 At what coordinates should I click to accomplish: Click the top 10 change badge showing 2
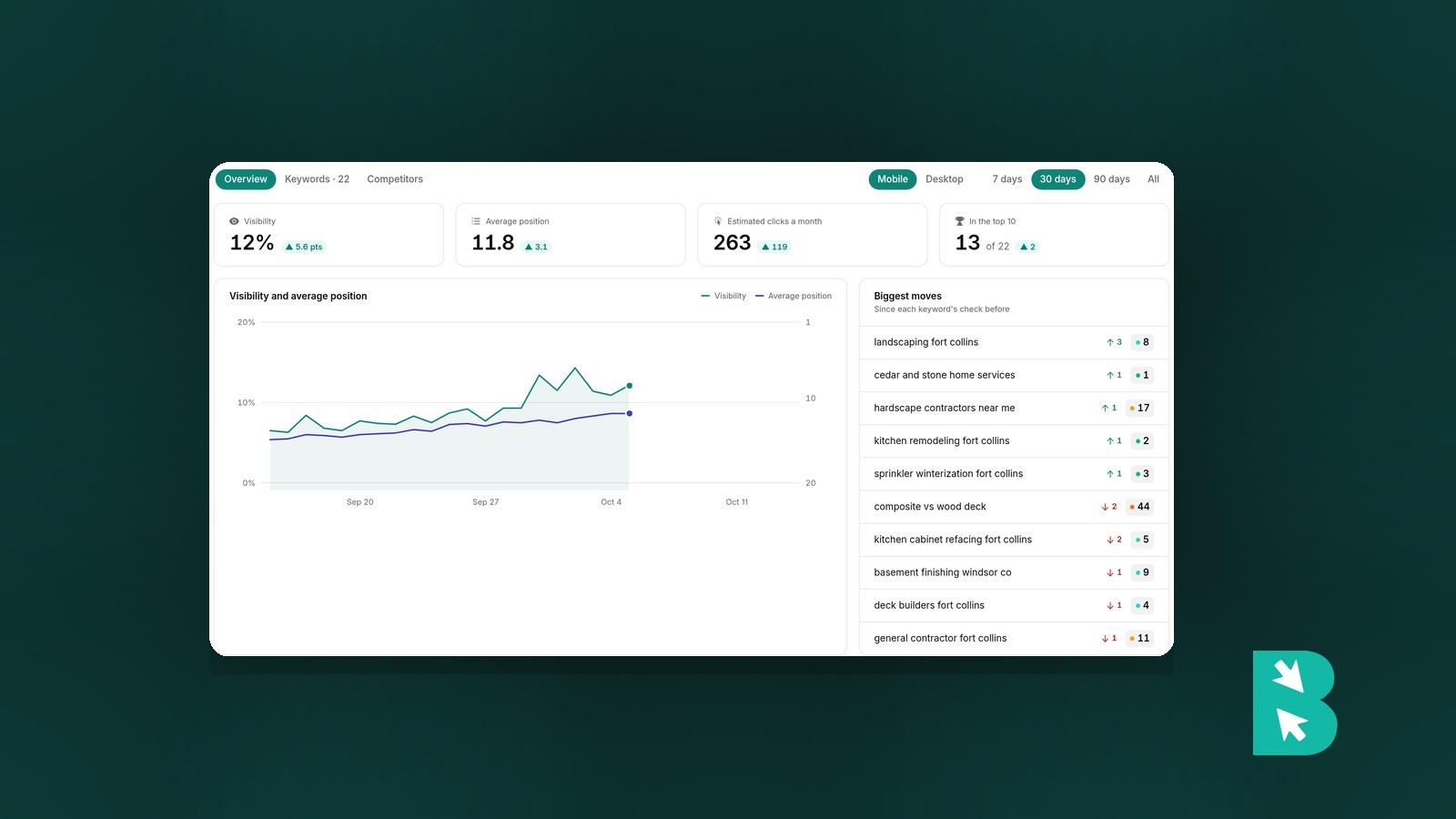point(1027,247)
